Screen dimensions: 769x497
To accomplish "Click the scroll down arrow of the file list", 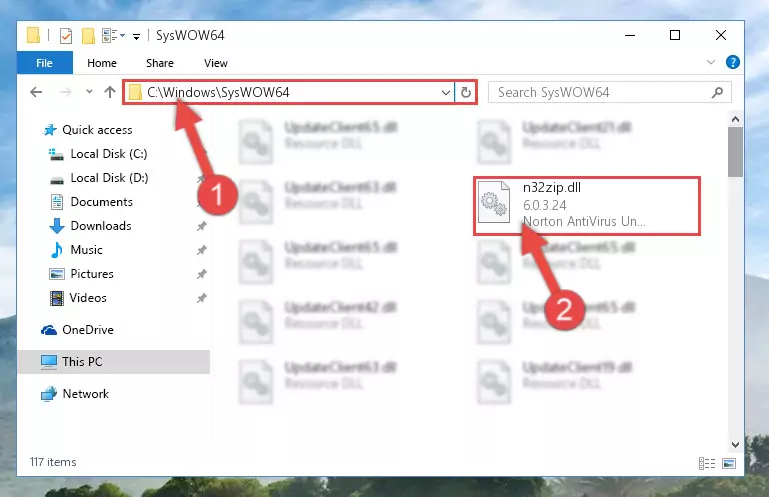I will pyautogui.click(x=735, y=445).
